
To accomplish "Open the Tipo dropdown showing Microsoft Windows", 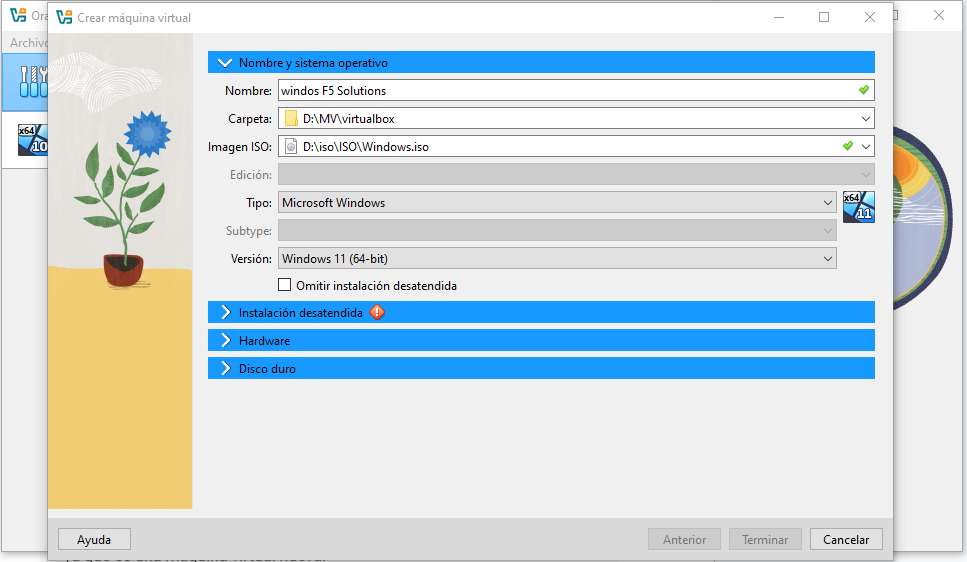I will pos(557,202).
